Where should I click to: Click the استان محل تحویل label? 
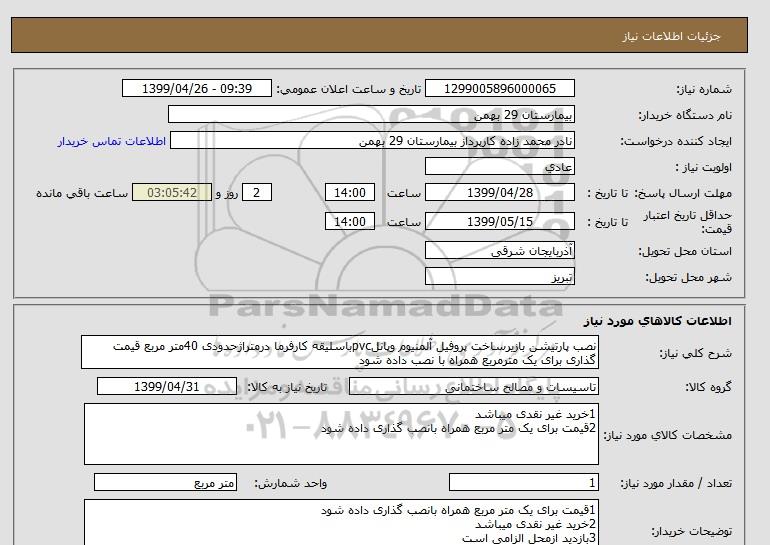(x=685, y=251)
